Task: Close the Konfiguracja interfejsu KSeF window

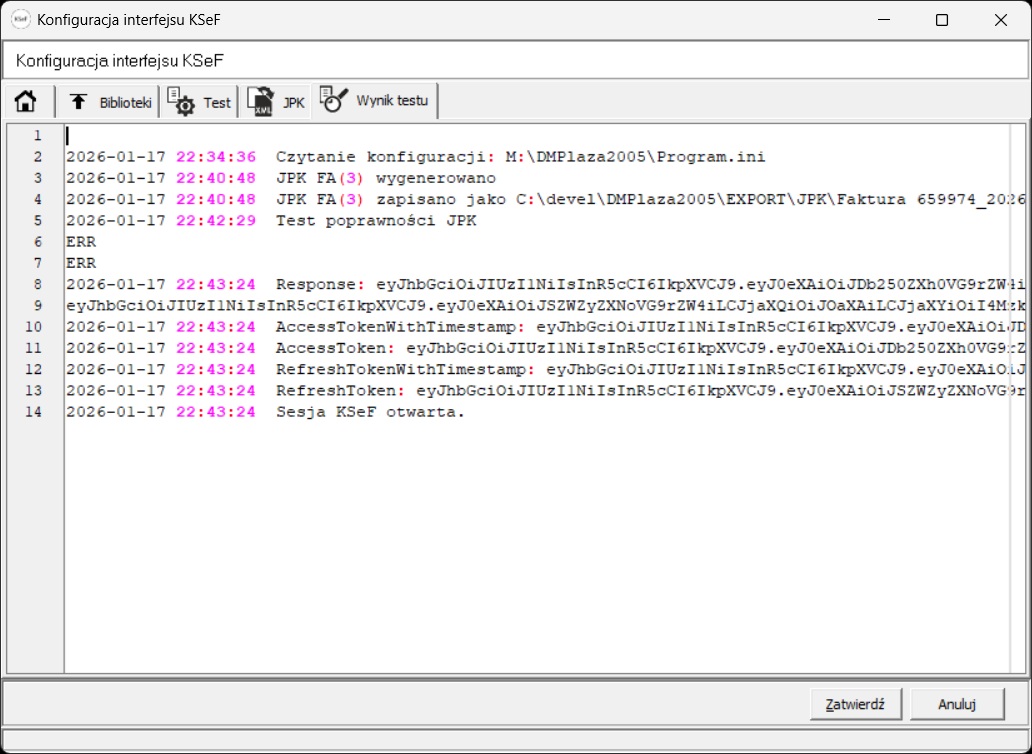Action: click(x=1001, y=20)
